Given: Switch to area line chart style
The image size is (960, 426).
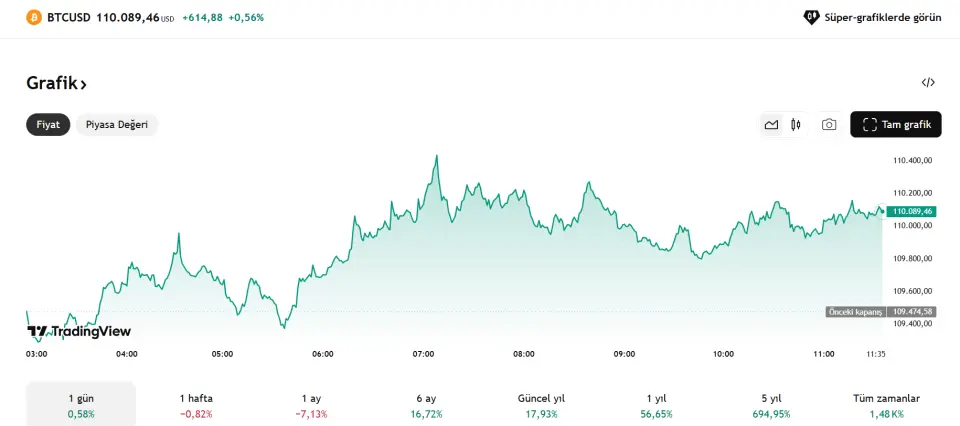Looking at the screenshot, I should click(x=771, y=125).
